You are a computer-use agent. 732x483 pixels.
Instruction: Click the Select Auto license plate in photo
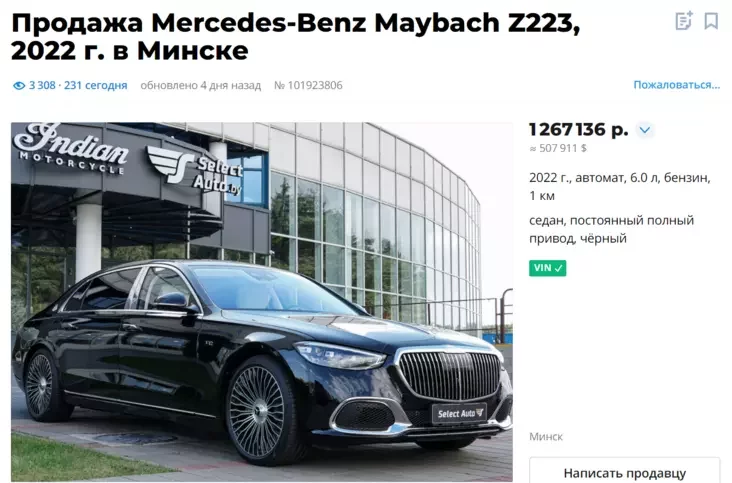(459, 413)
